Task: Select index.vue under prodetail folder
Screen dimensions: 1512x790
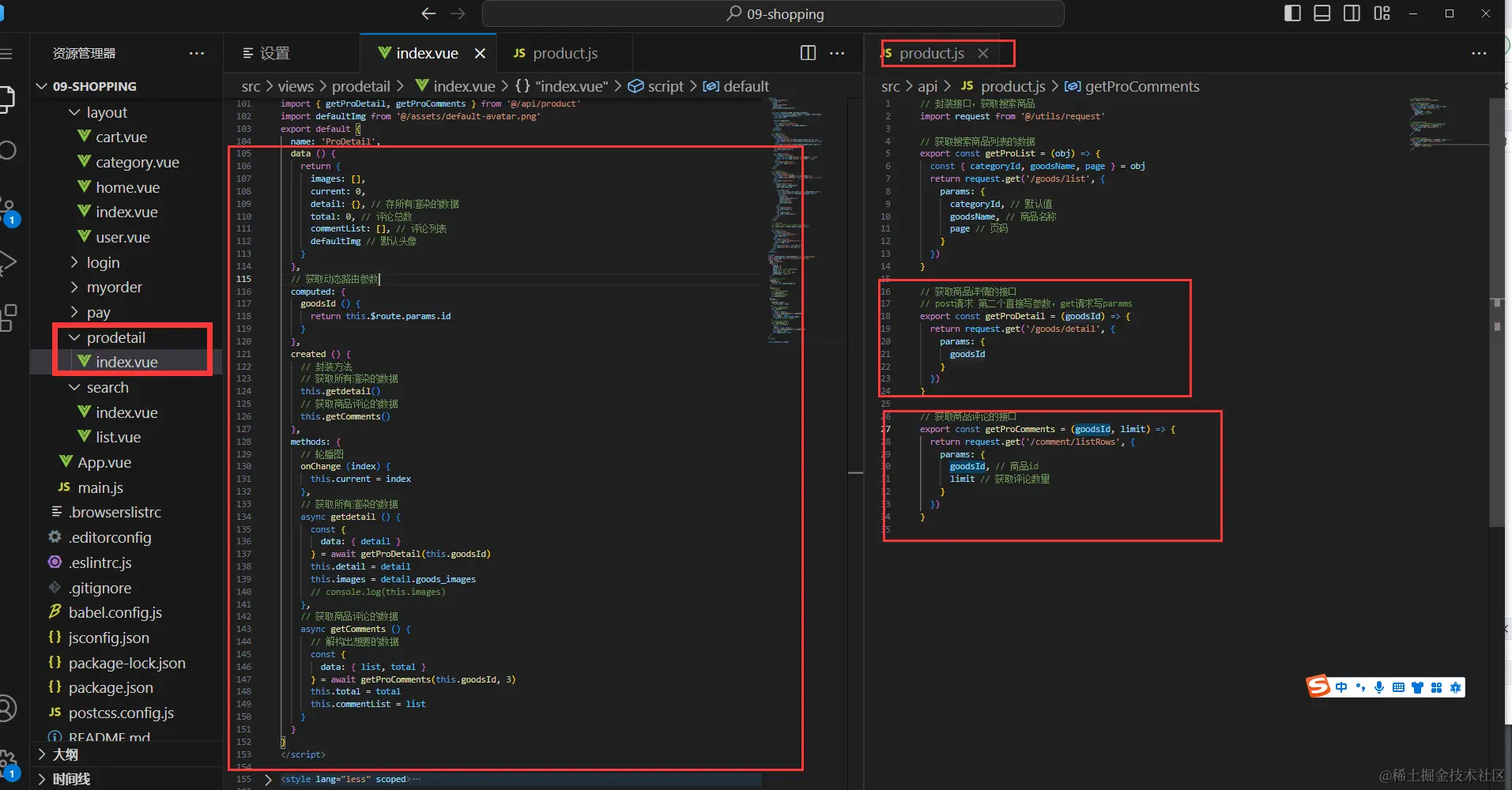Action: coord(126,362)
